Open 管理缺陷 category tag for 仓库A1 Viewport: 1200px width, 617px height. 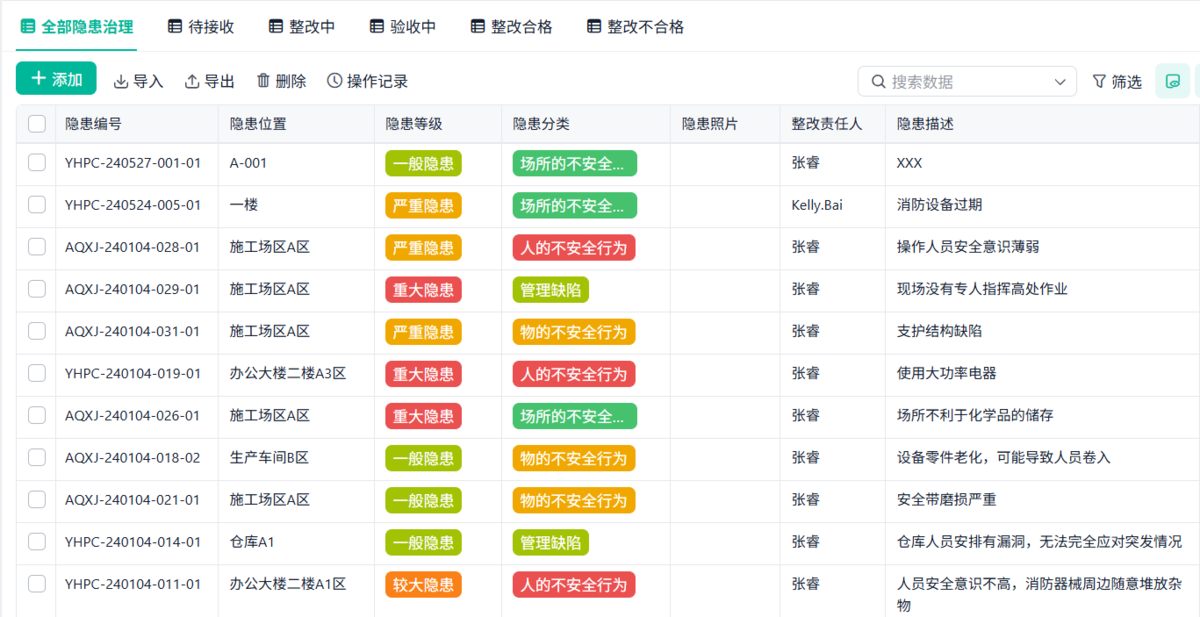(x=550, y=542)
